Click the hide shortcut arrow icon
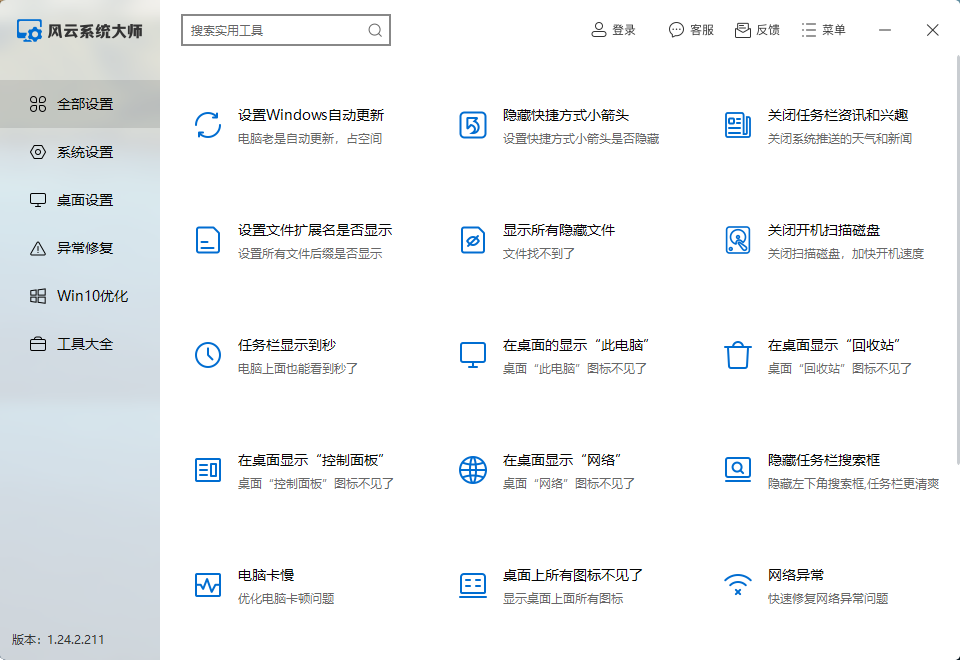Screen dimensions: 960x660 click(473, 125)
